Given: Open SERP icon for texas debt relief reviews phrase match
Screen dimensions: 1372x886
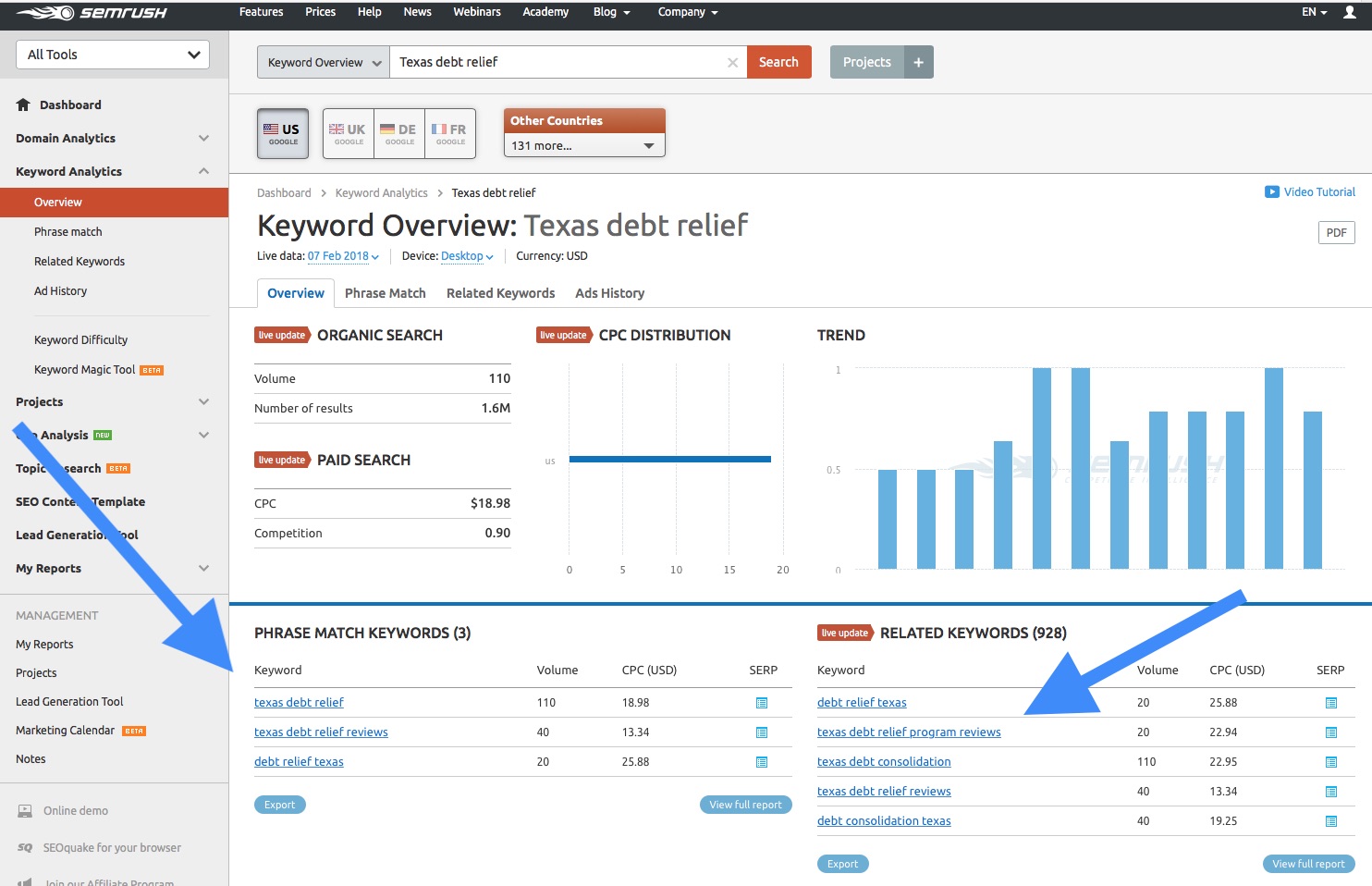Looking at the screenshot, I should click(x=762, y=732).
